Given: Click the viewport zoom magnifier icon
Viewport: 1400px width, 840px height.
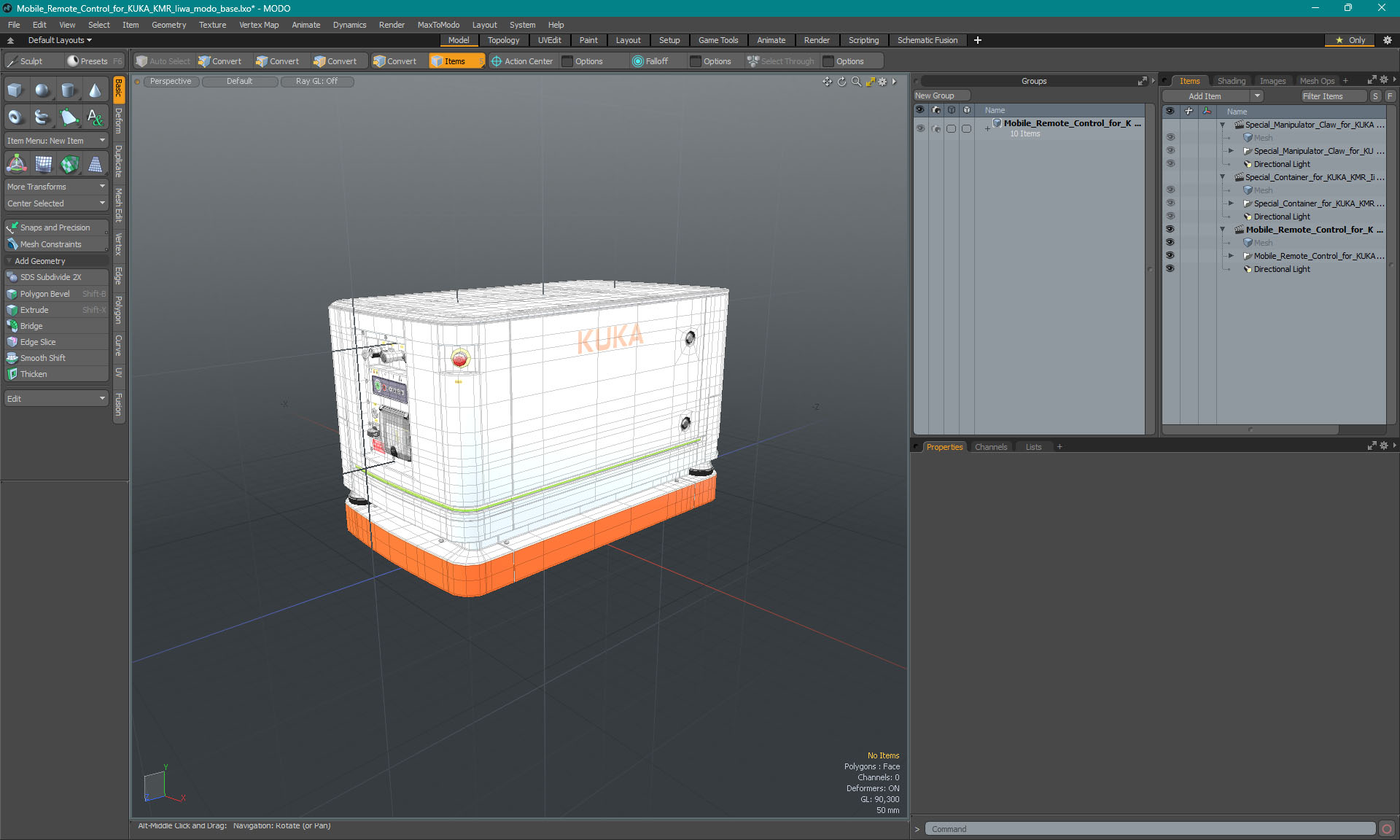Looking at the screenshot, I should (856, 82).
